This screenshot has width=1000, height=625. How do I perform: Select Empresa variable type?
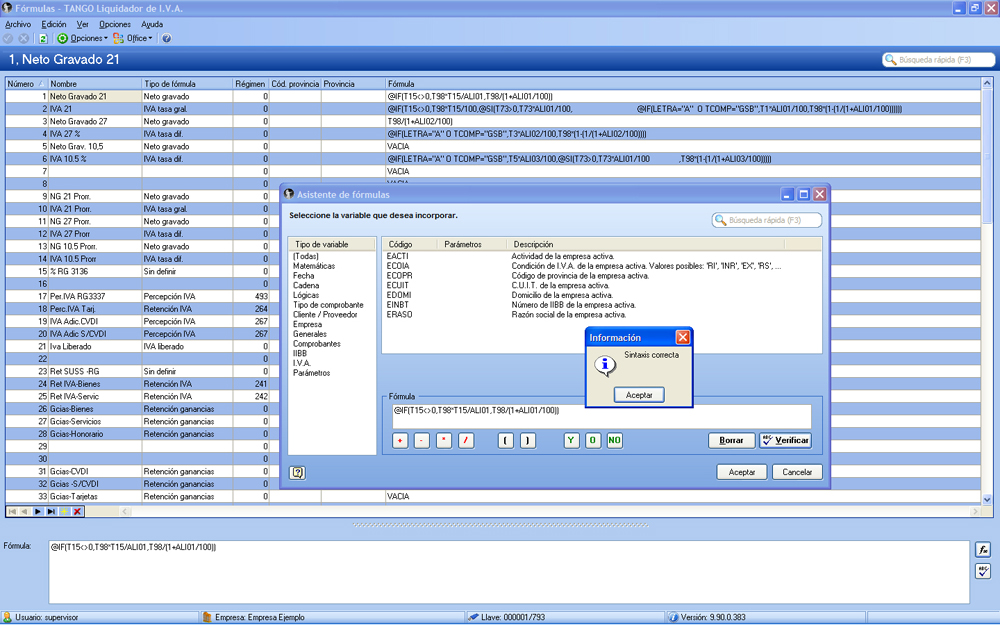pyautogui.click(x=307, y=324)
